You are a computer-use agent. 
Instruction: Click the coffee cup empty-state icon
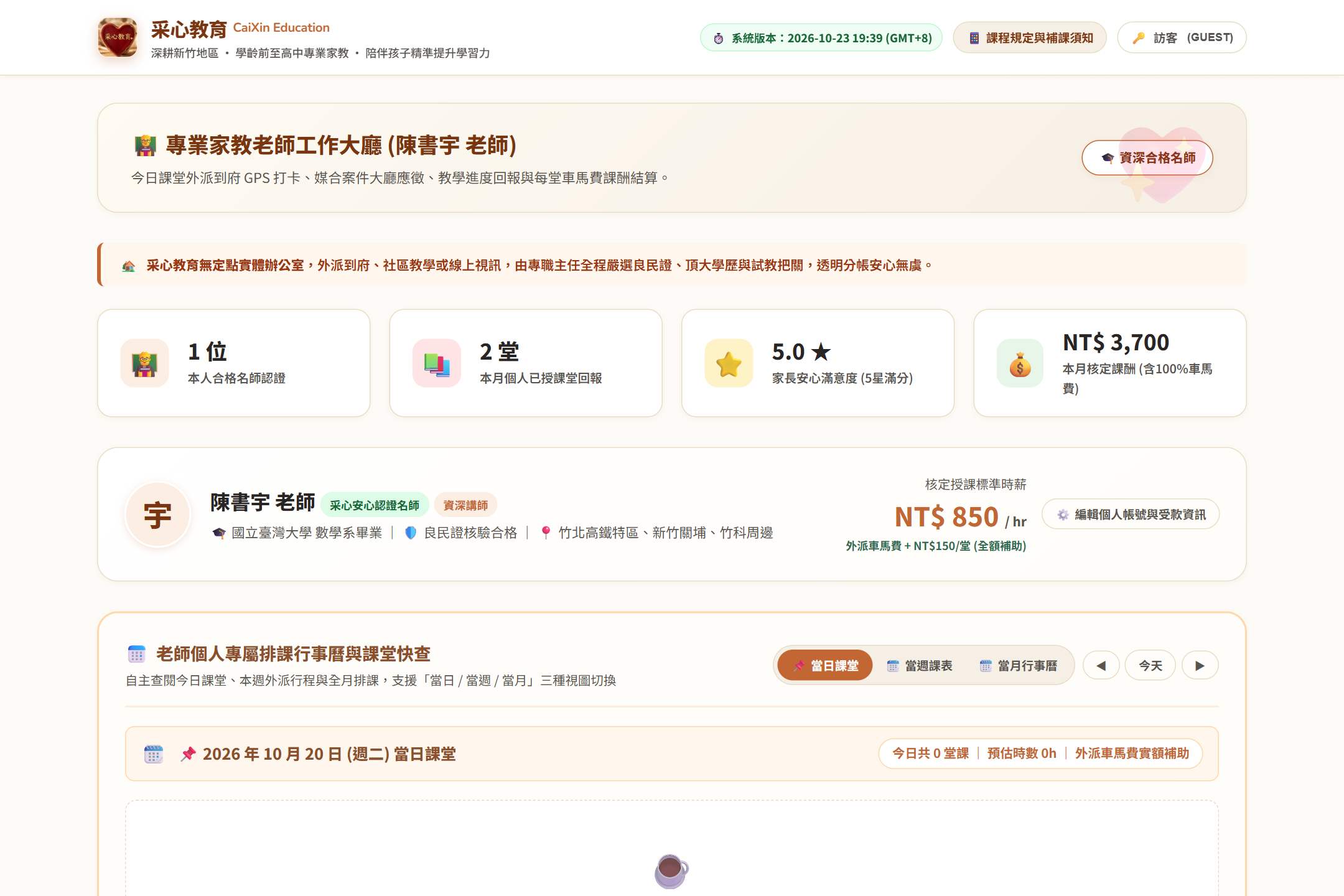[x=671, y=870]
